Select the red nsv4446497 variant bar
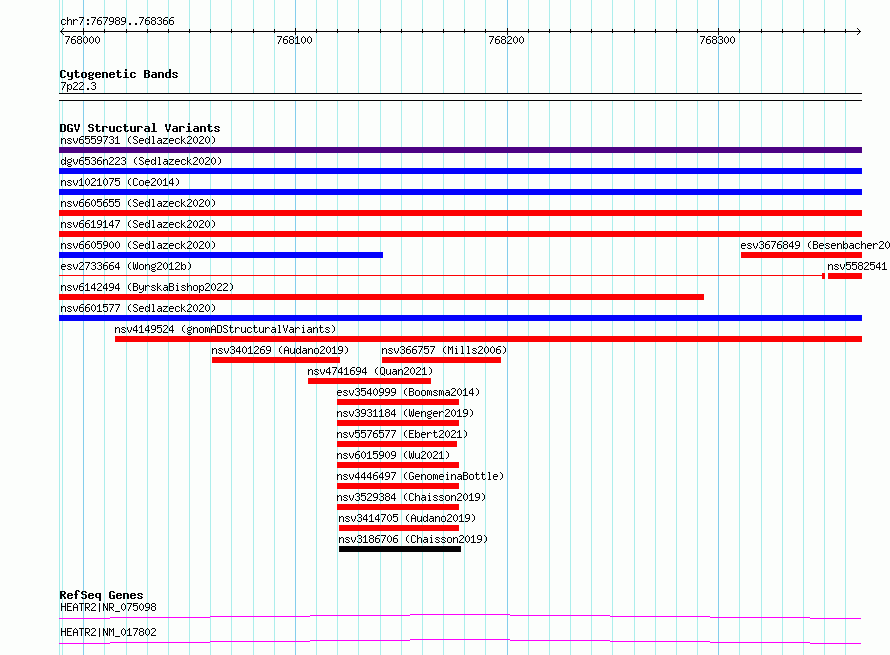This screenshot has height=655, width=890. point(398,486)
